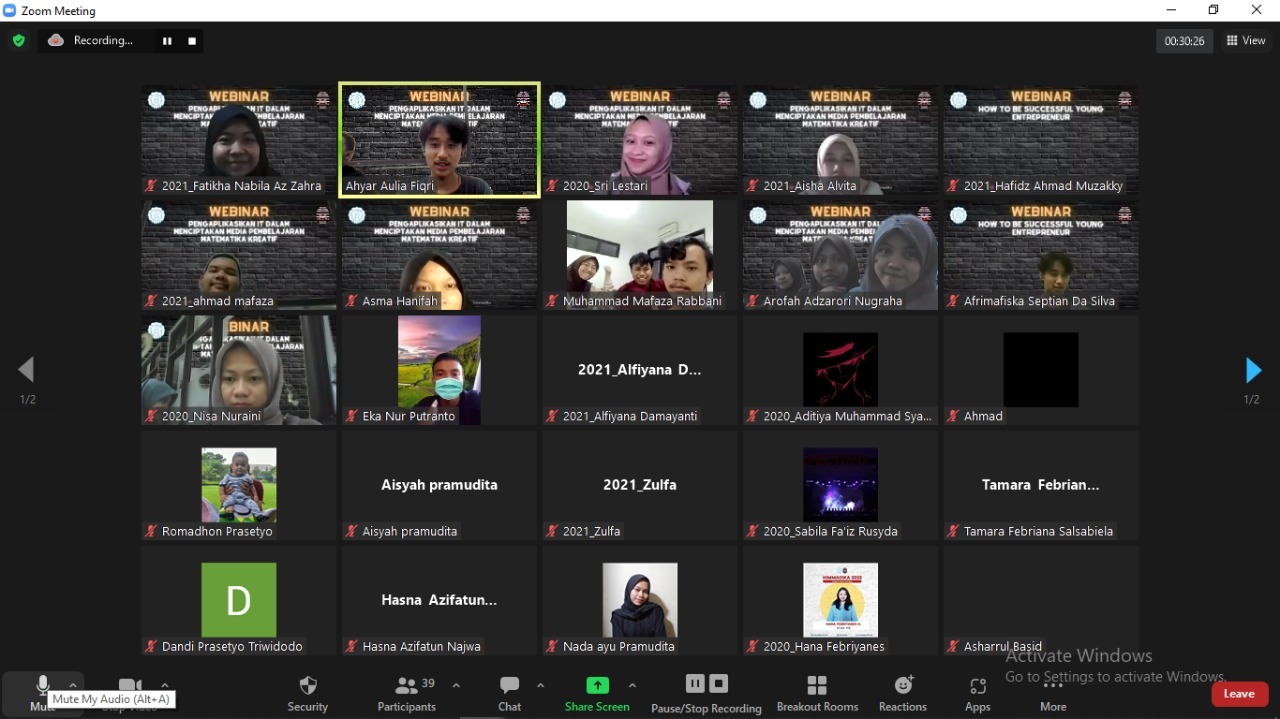The width and height of the screenshot is (1280, 719).
Task: Open the More menu in toolbar
Action: coord(1053,692)
